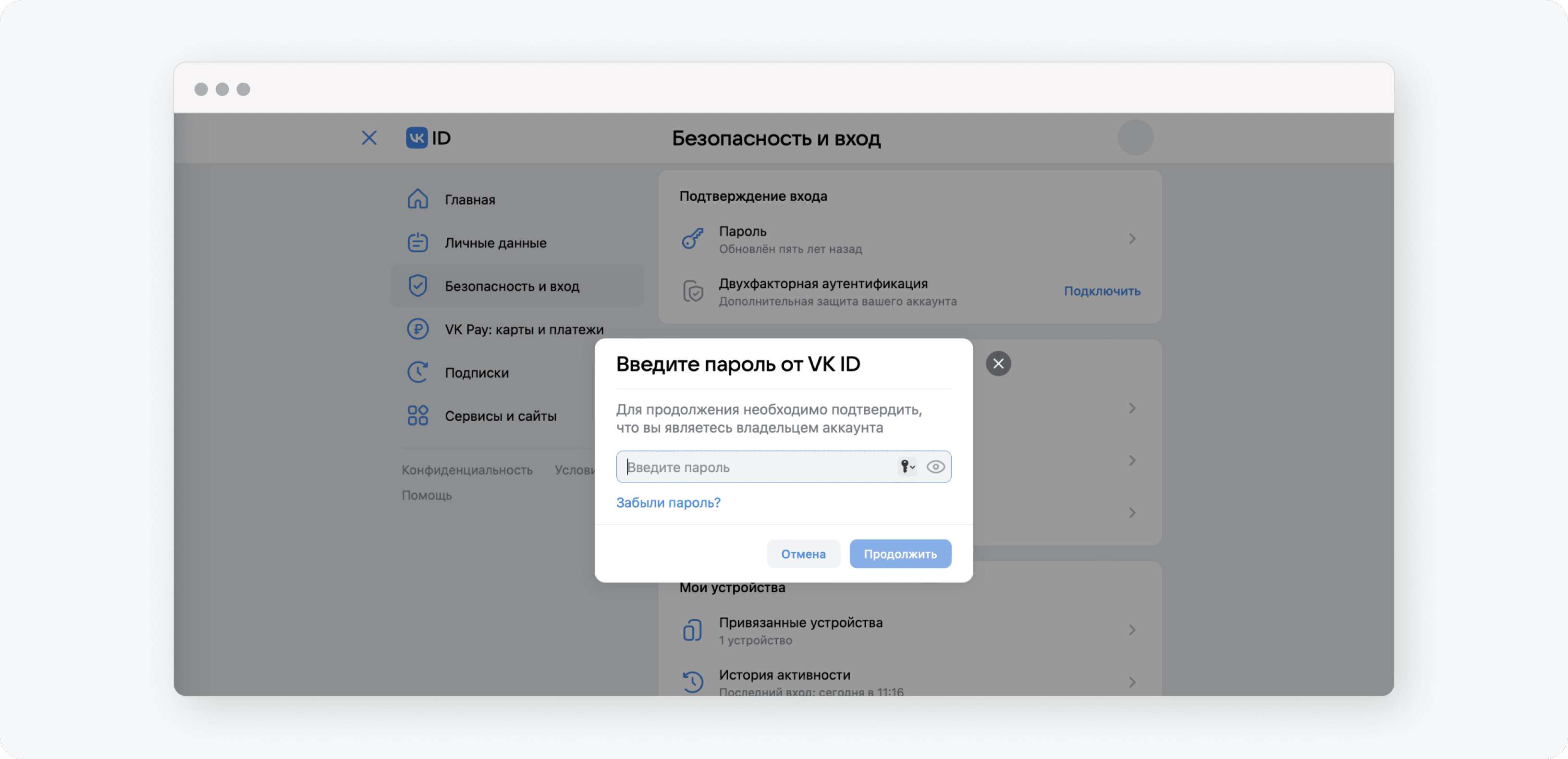Image resolution: width=1568 pixels, height=759 pixels.
Task: Click the X icon beside VK ID logo
Action: tap(369, 137)
